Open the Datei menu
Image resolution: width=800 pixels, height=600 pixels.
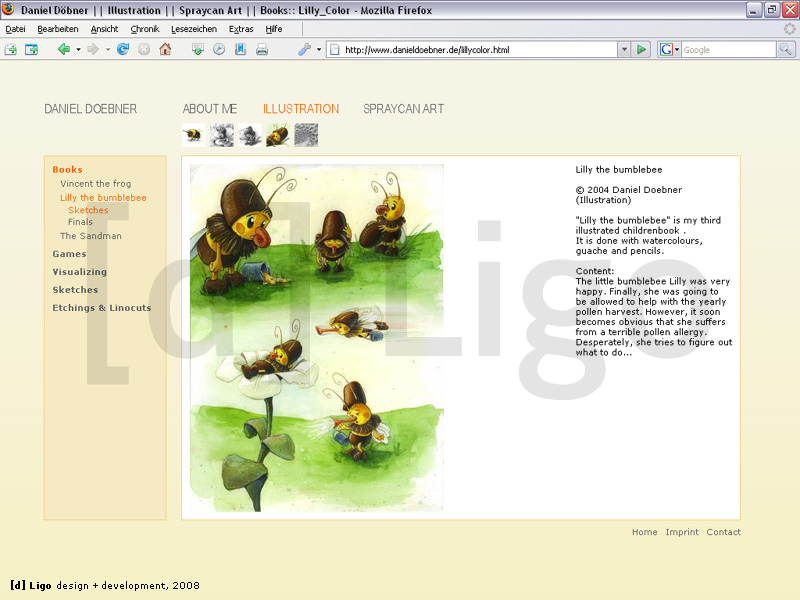pos(15,29)
